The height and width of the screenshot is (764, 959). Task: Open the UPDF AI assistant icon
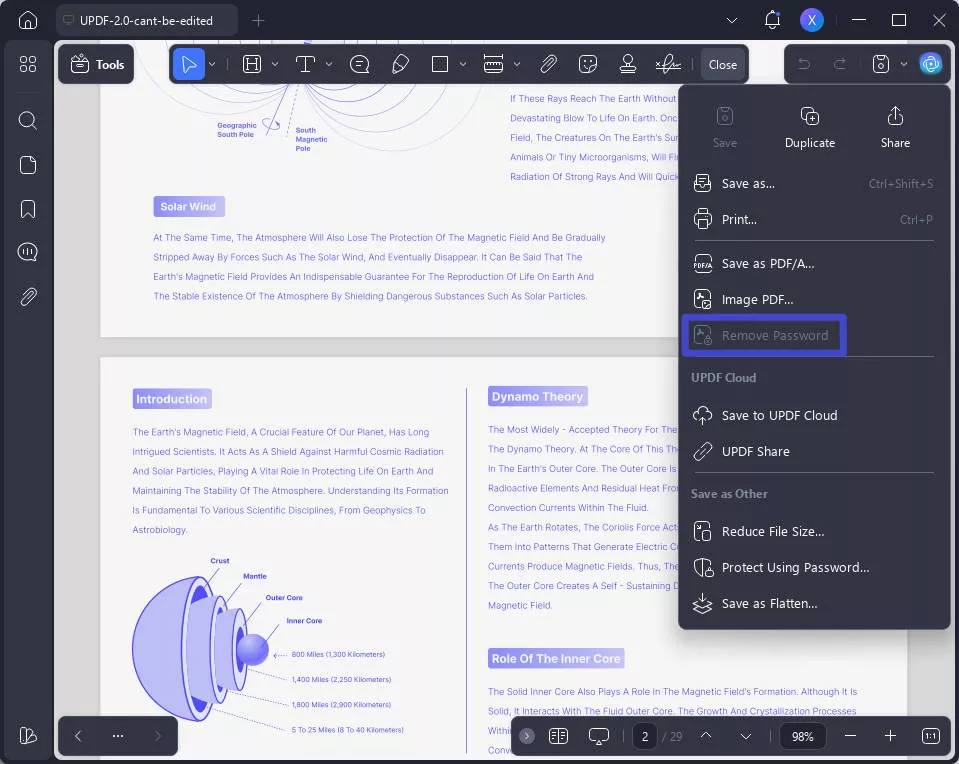[x=931, y=64]
